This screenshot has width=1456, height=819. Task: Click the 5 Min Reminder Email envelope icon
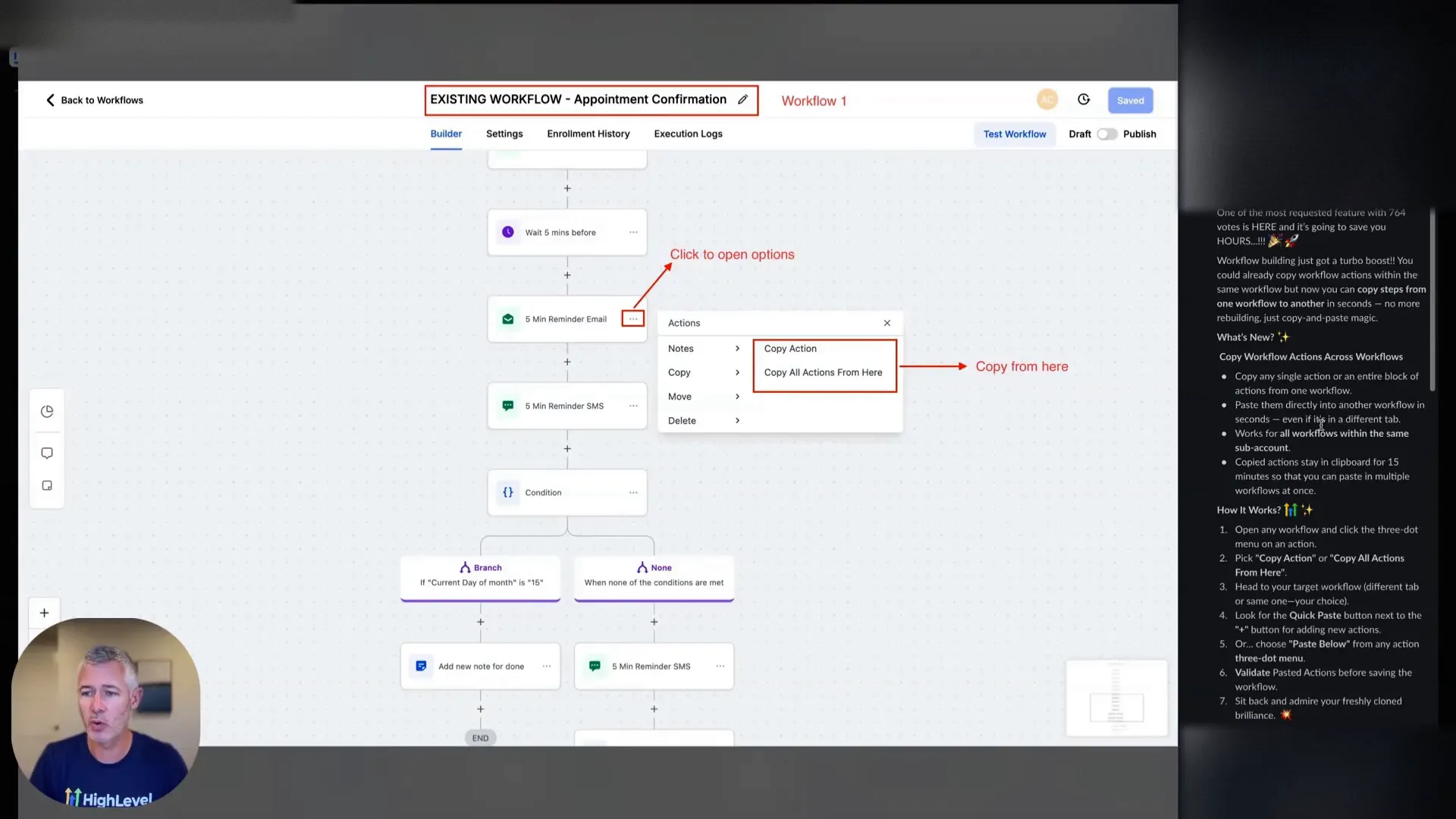click(x=508, y=319)
